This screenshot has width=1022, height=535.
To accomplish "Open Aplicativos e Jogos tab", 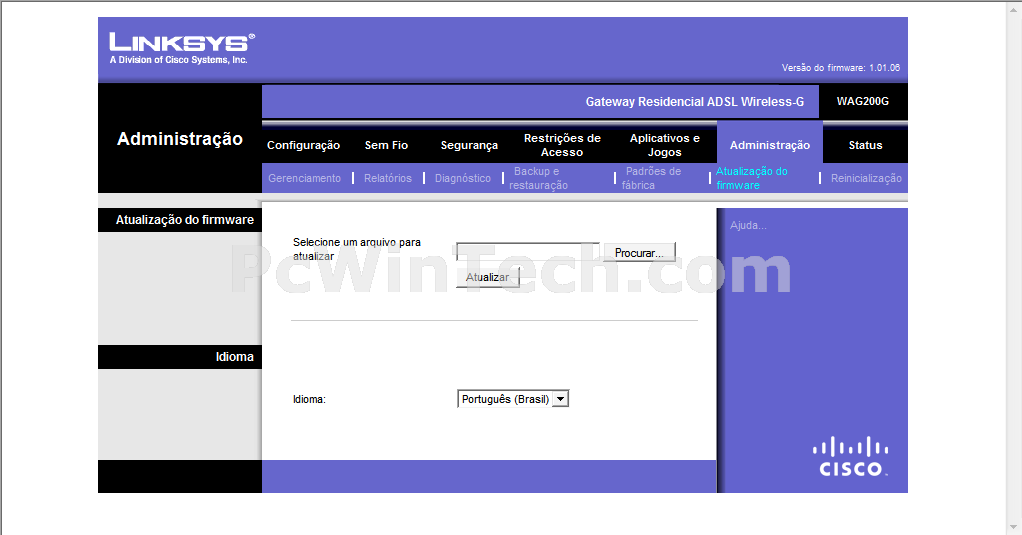I will click(x=664, y=145).
